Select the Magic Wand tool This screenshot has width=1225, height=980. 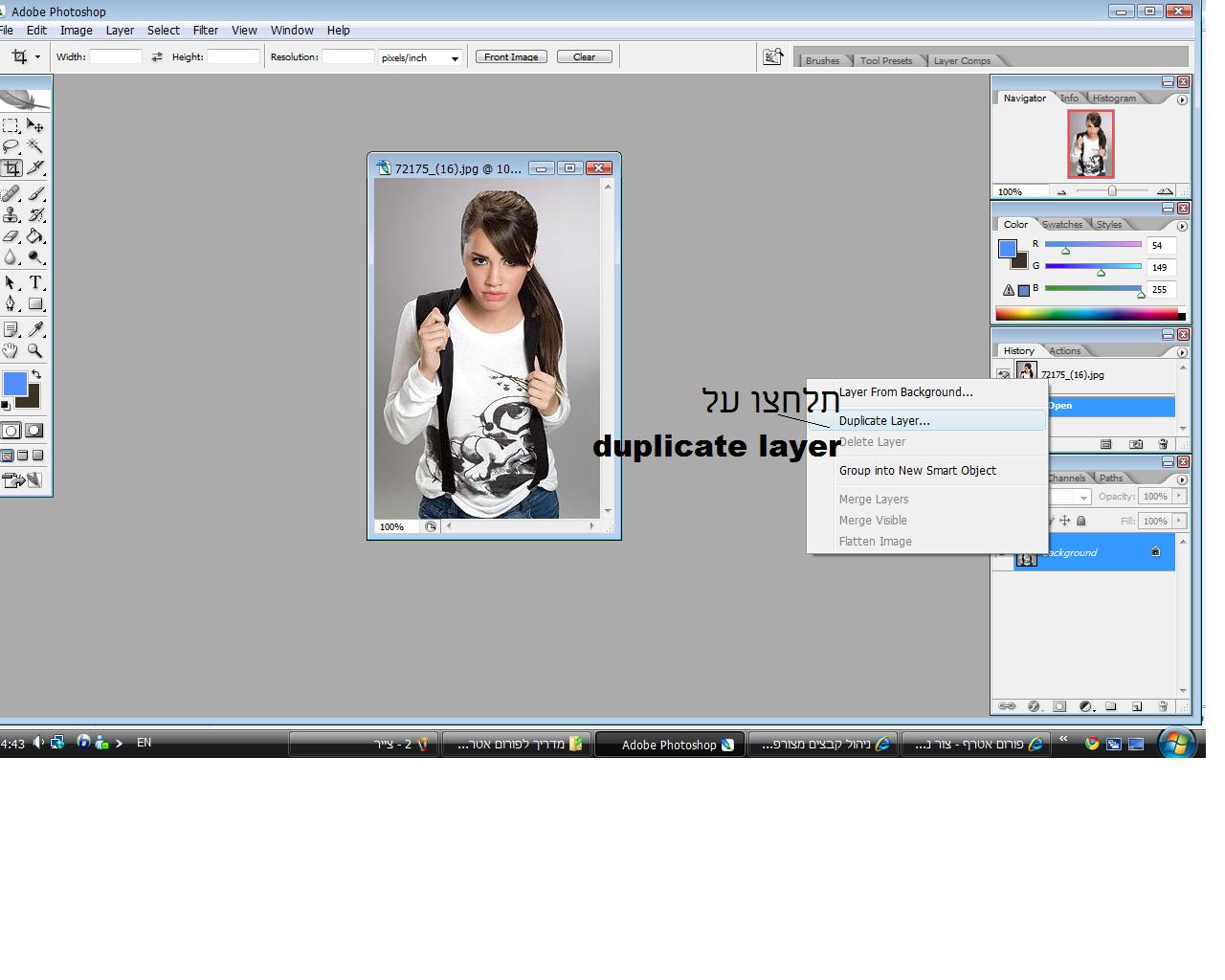click(x=35, y=146)
